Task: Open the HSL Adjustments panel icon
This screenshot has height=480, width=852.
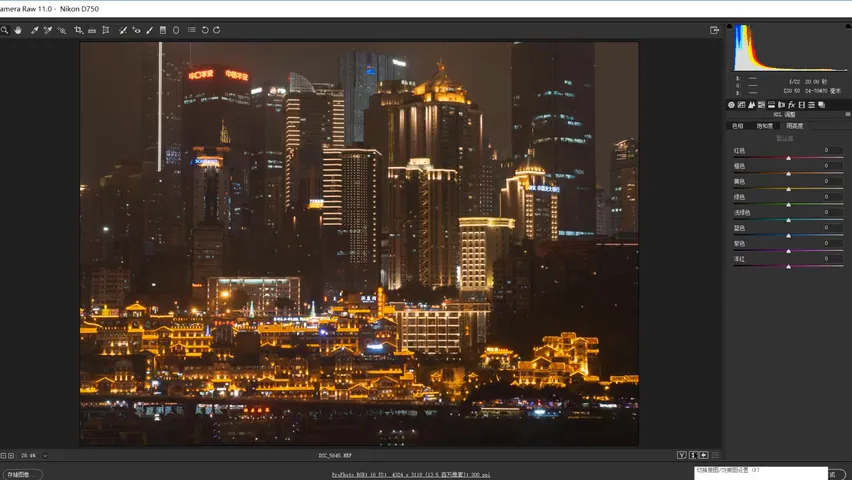Action: (761, 105)
